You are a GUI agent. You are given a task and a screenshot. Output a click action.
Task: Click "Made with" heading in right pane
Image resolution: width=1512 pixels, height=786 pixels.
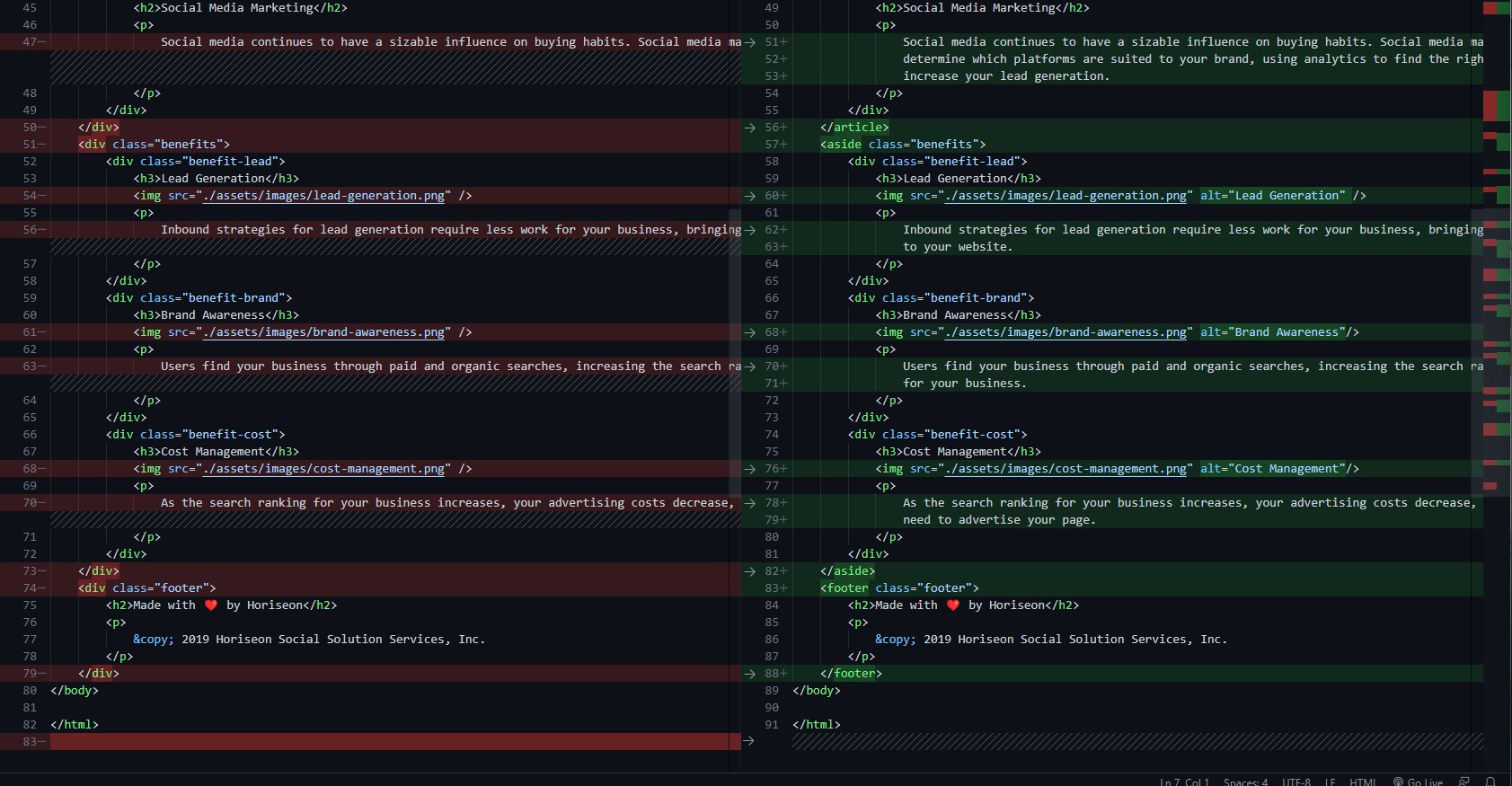(x=963, y=605)
